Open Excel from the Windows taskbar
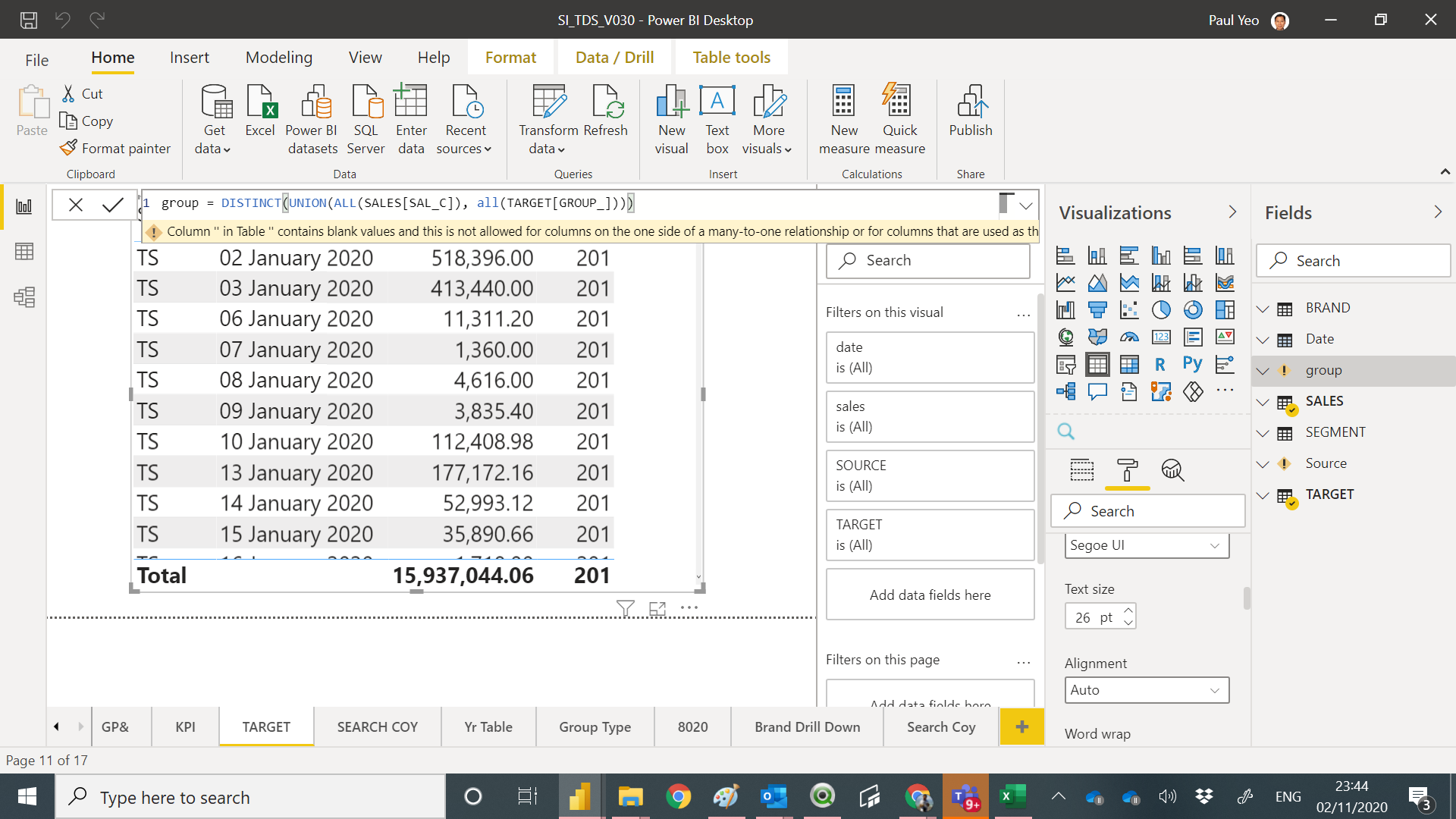 1012,796
